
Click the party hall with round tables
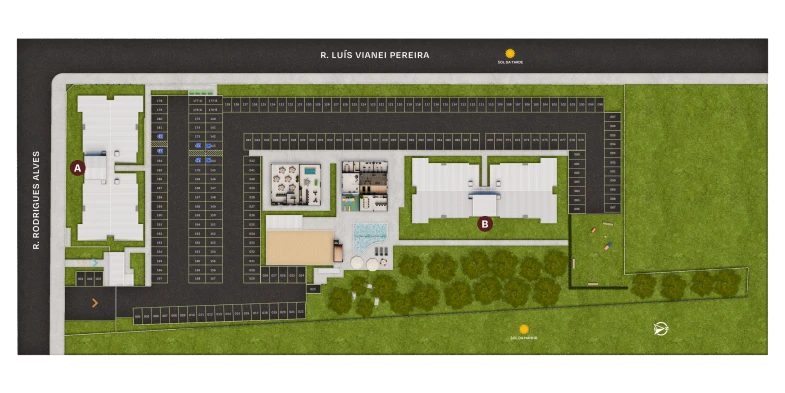coord(296,185)
